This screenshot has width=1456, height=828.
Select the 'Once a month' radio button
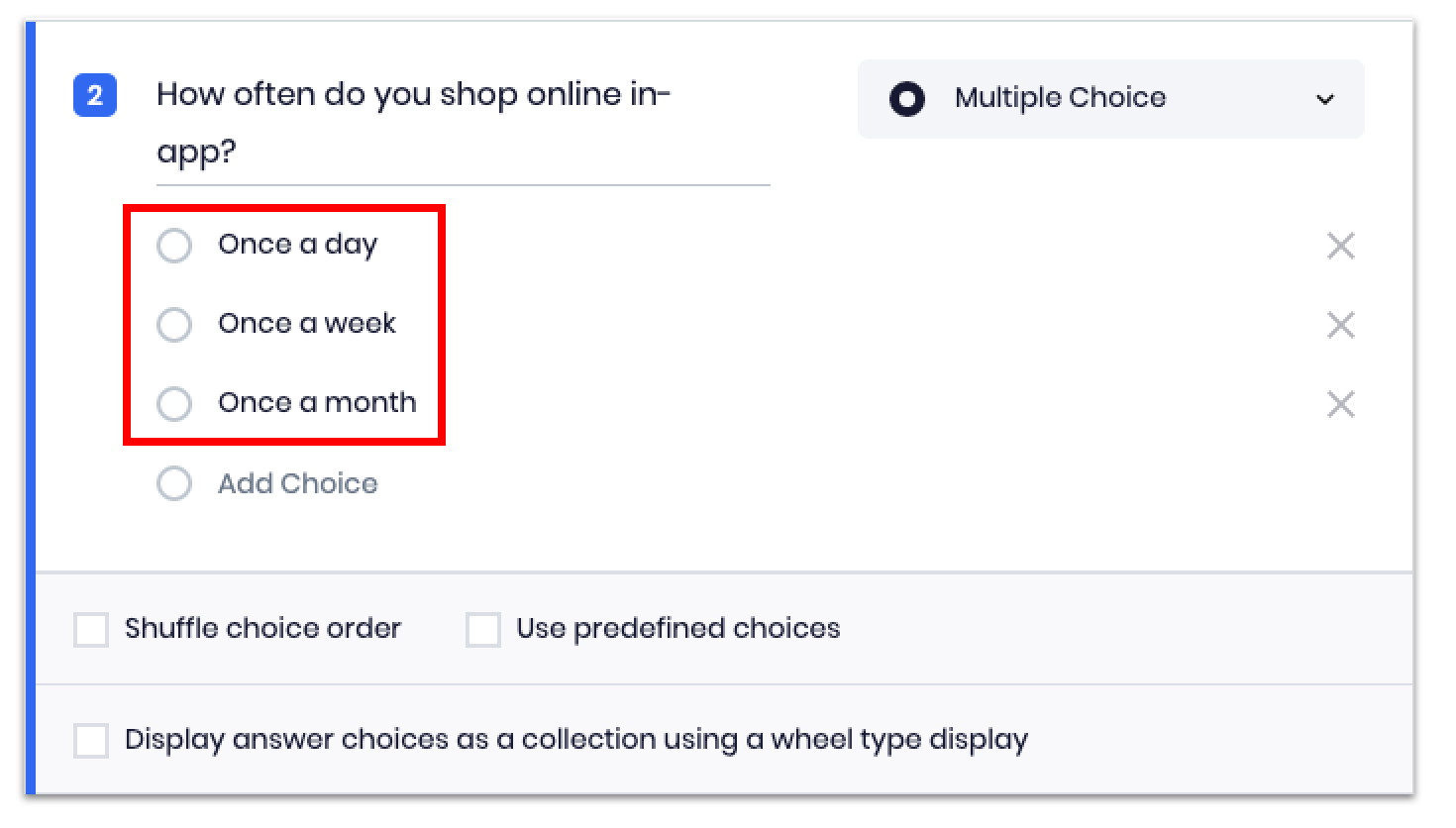pyautogui.click(x=174, y=404)
